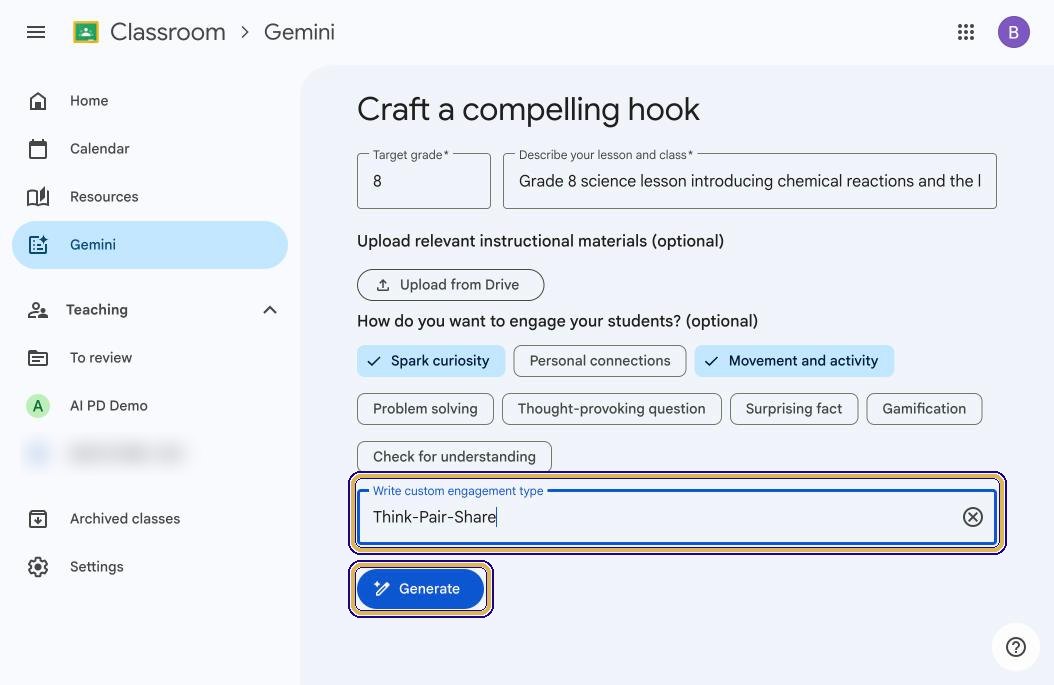The height and width of the screenshot is (685, 1054).
Task: Open the AI PD Demo class
Action: [x=150, y=406]
